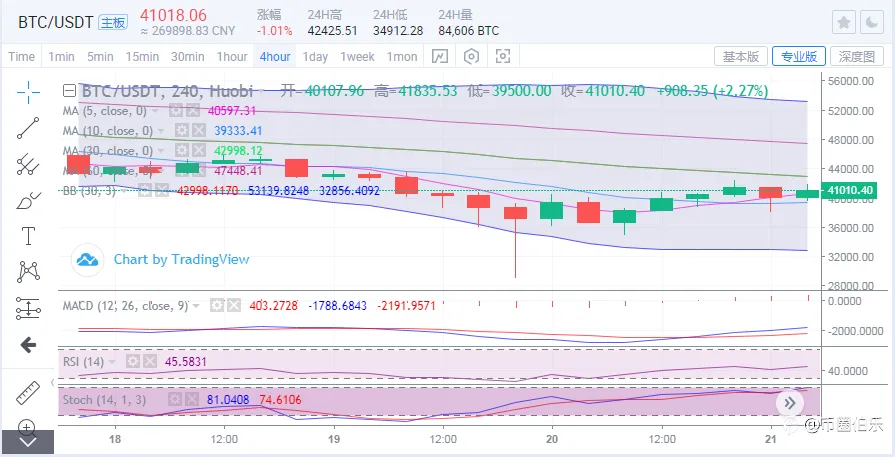Expand dropdown arrow of RSI (14)
895x457 pixels.
click(112, 362)
